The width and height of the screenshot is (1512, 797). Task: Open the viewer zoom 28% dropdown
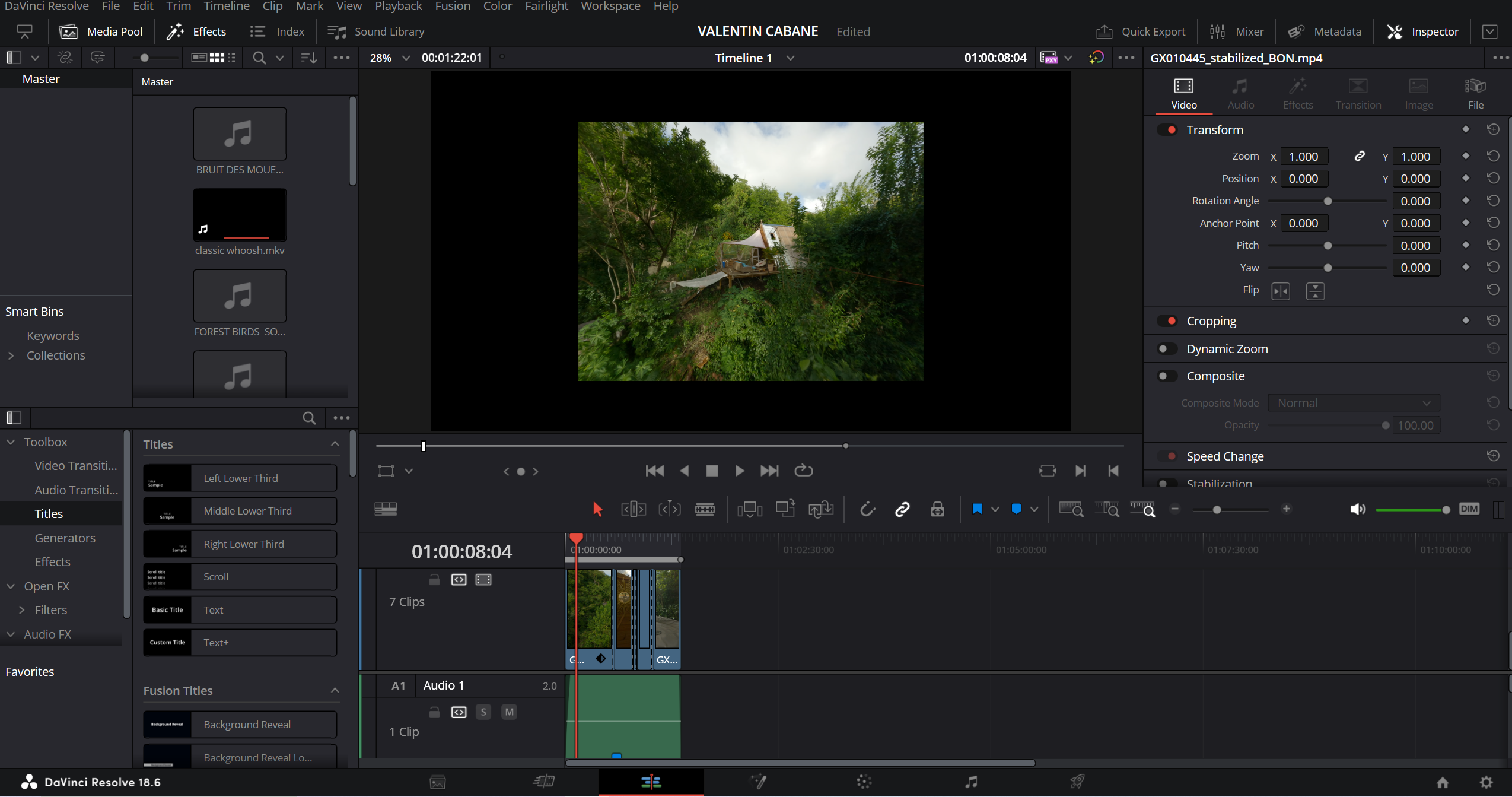pyautogui.click(x=390, y=58)
